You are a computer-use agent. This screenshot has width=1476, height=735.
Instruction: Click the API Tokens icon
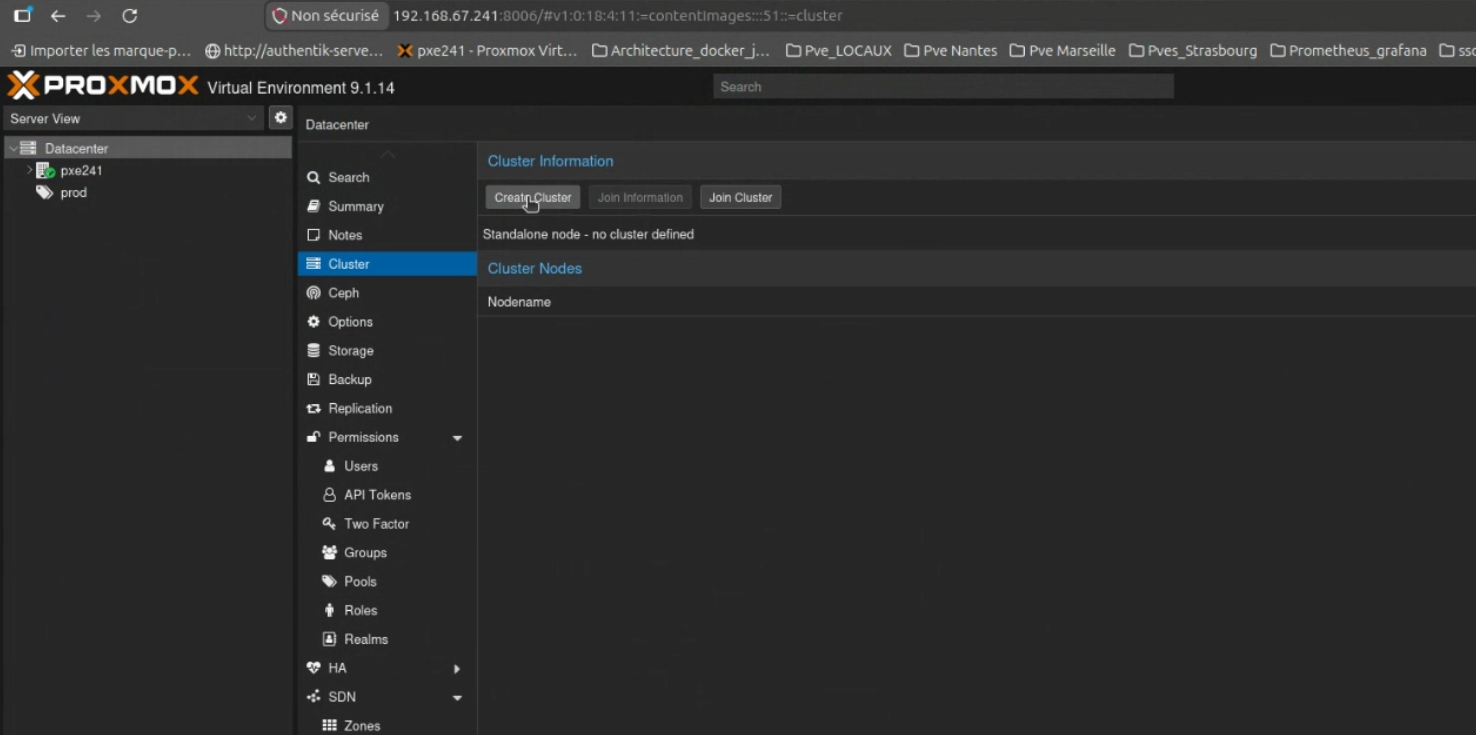(329, 495)
